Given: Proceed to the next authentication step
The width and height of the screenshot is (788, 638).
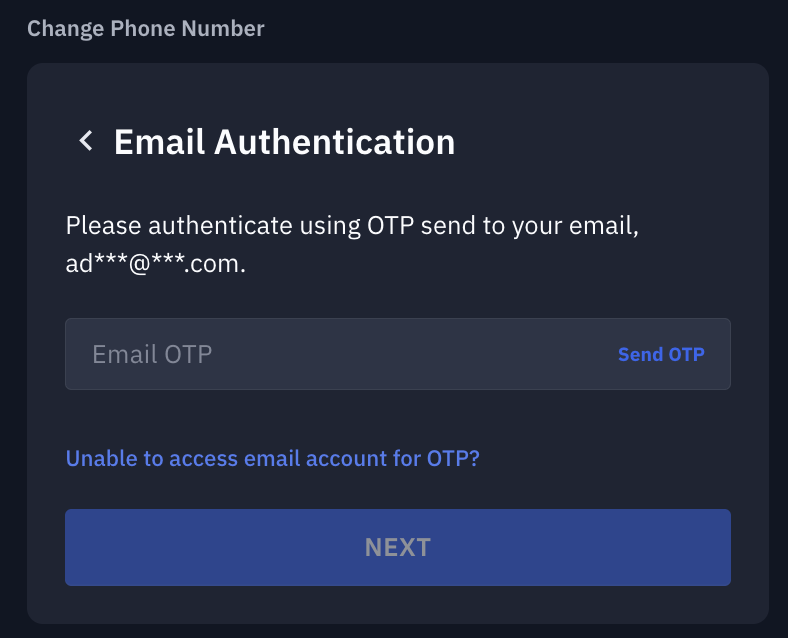Looking at the screenshot, I should point(397,547).
